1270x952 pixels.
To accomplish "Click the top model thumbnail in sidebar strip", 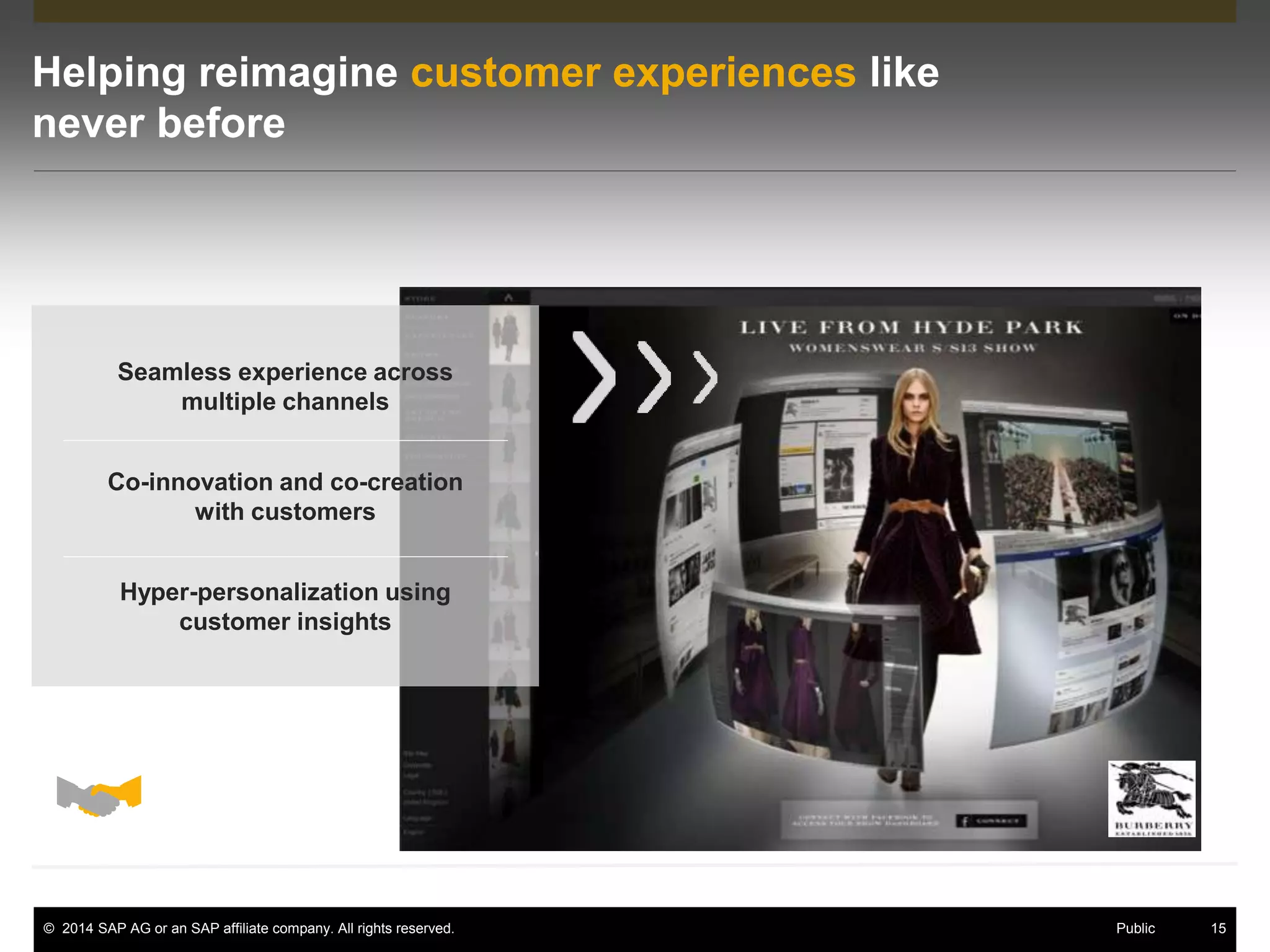I will pos(510,335).
